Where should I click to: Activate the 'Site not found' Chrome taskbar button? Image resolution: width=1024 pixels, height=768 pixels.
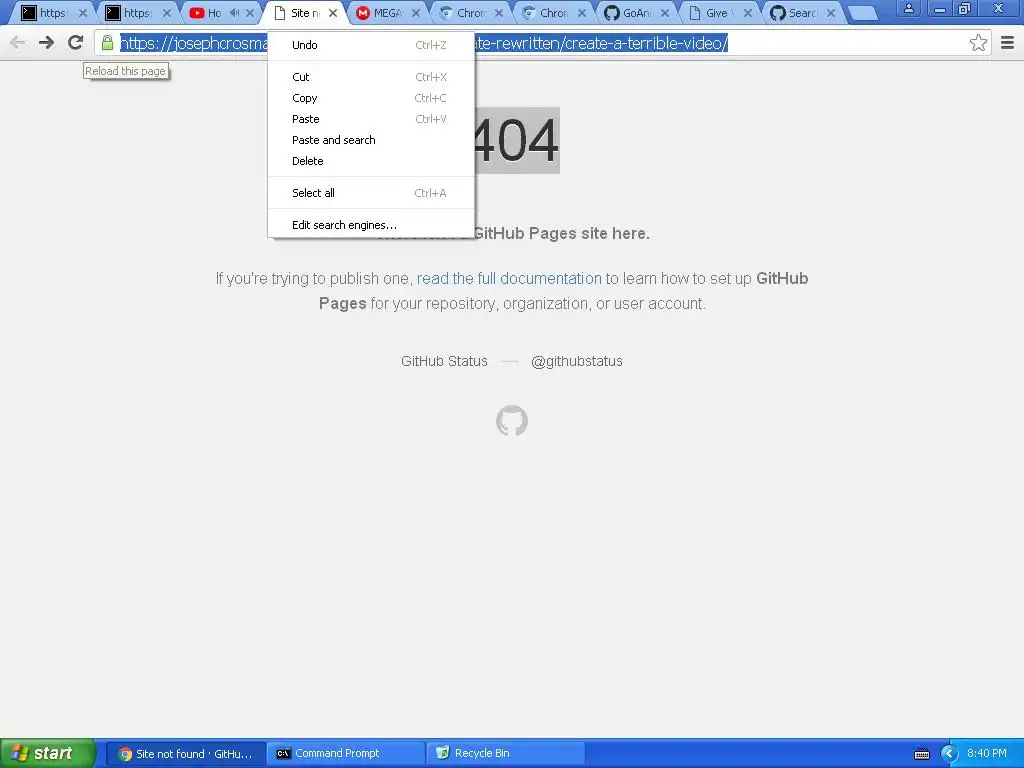point(185,754)
